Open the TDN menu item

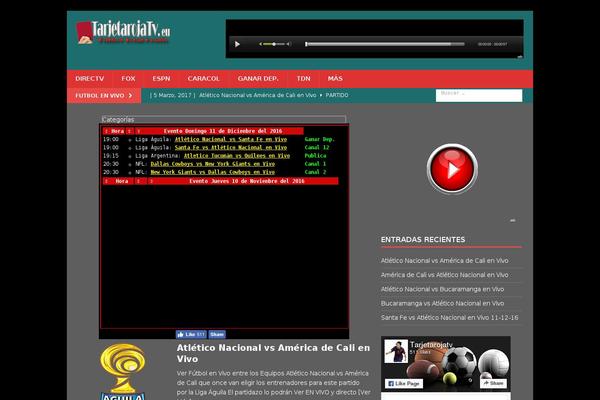pyautogui.click(x=303, y=78)
